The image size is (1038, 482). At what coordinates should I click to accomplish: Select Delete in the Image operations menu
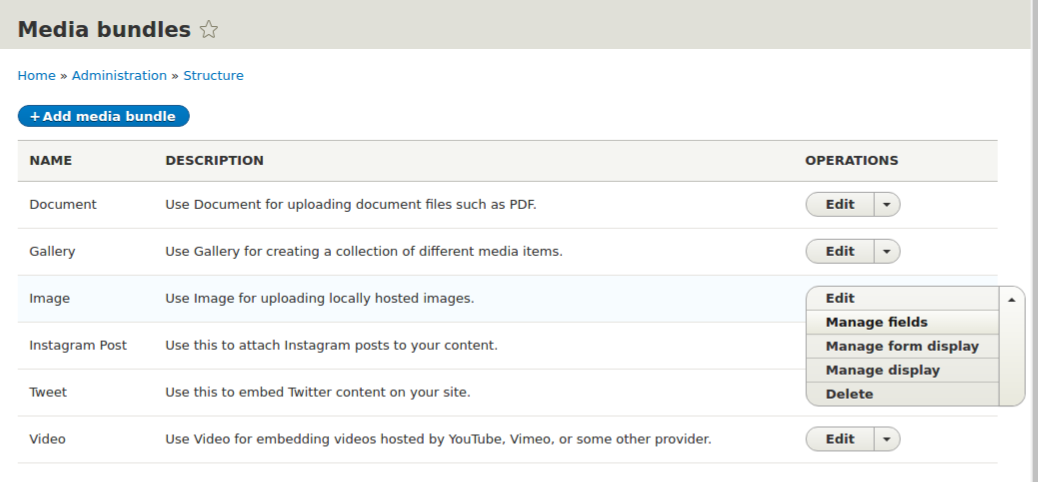849,394
